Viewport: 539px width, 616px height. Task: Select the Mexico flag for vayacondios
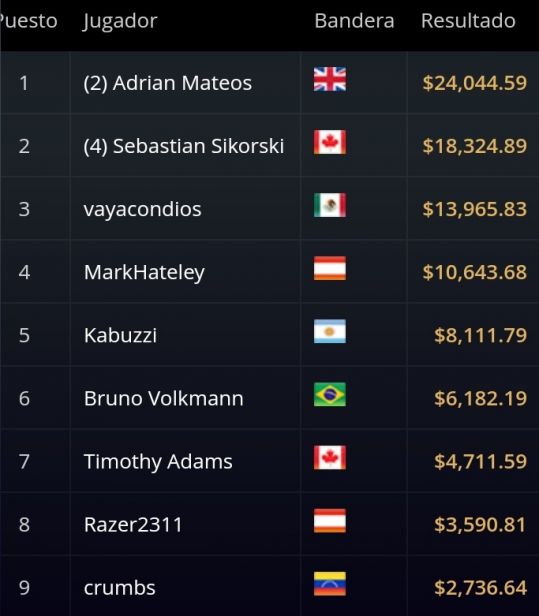(x=330, y=205)
